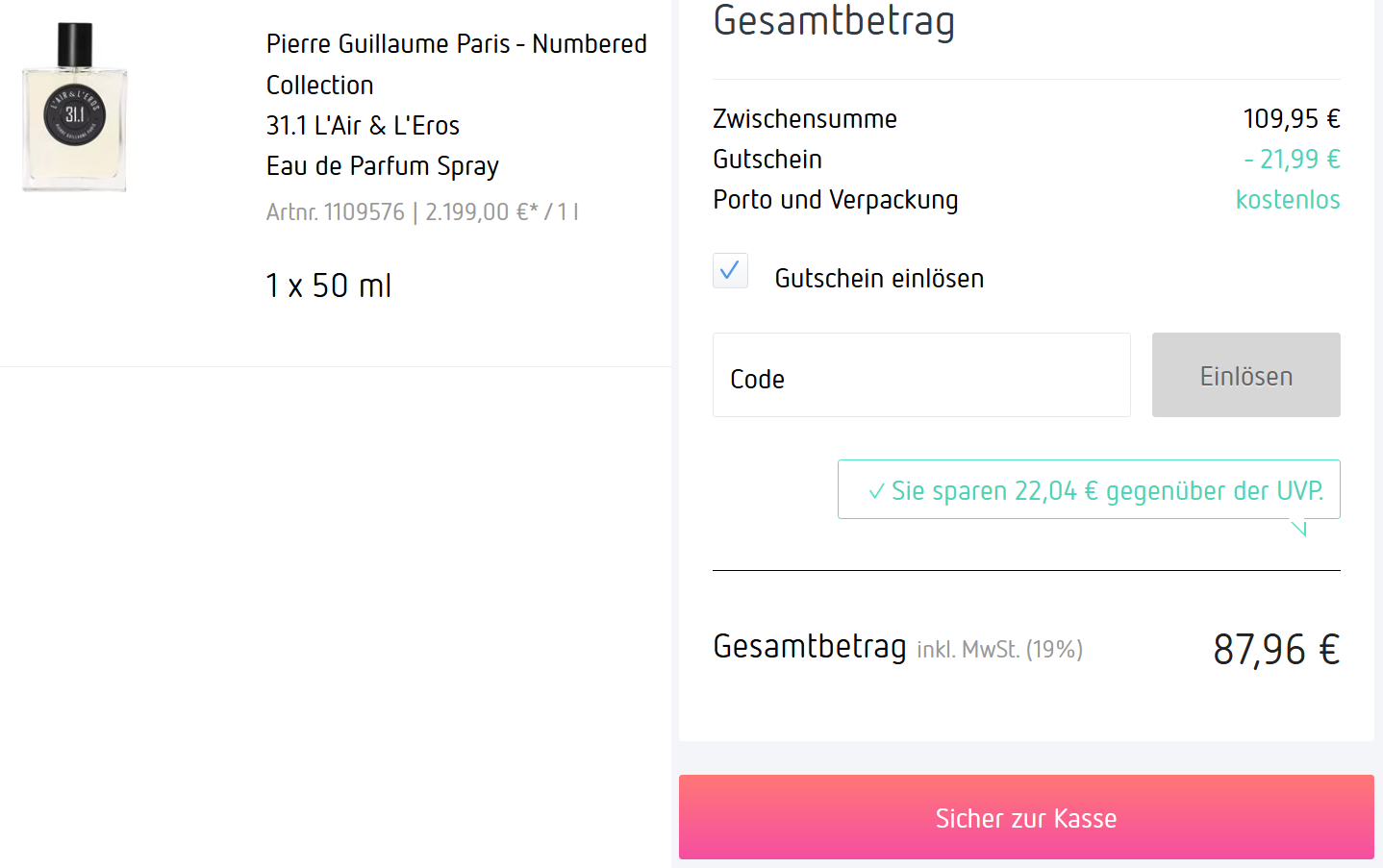Click the 'inkl. MwSt. (19%)' note
The image size is (1383, 868).
(x=999, y=650)
